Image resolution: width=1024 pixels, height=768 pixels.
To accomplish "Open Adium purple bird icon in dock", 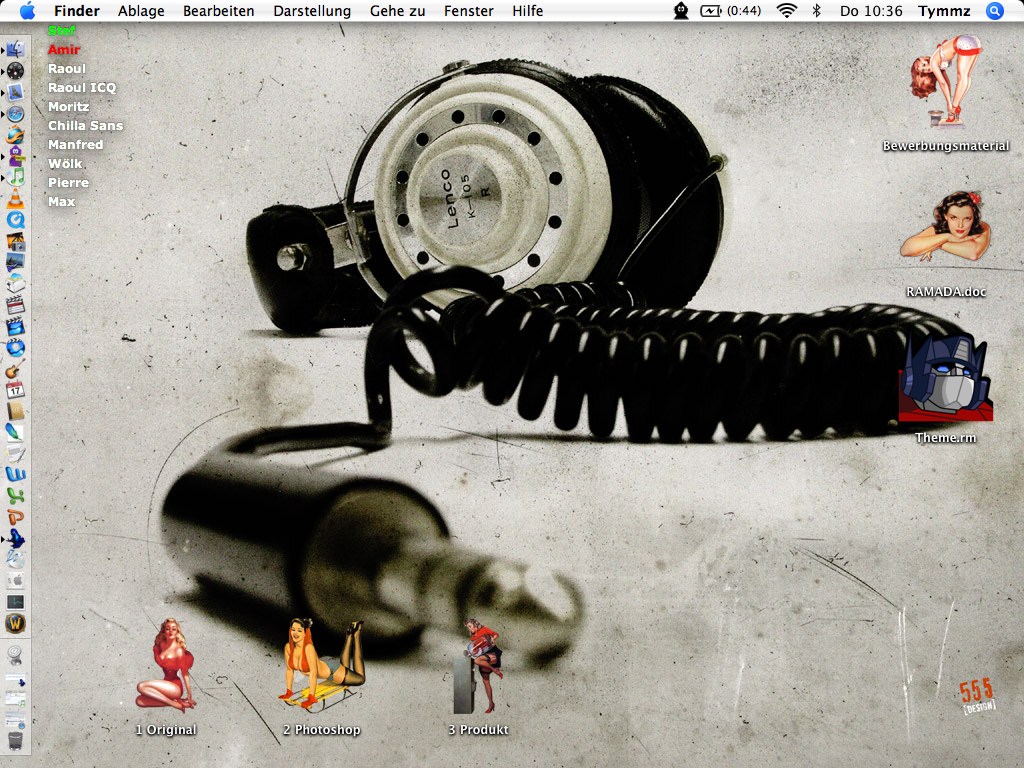I will click(15, 156).
